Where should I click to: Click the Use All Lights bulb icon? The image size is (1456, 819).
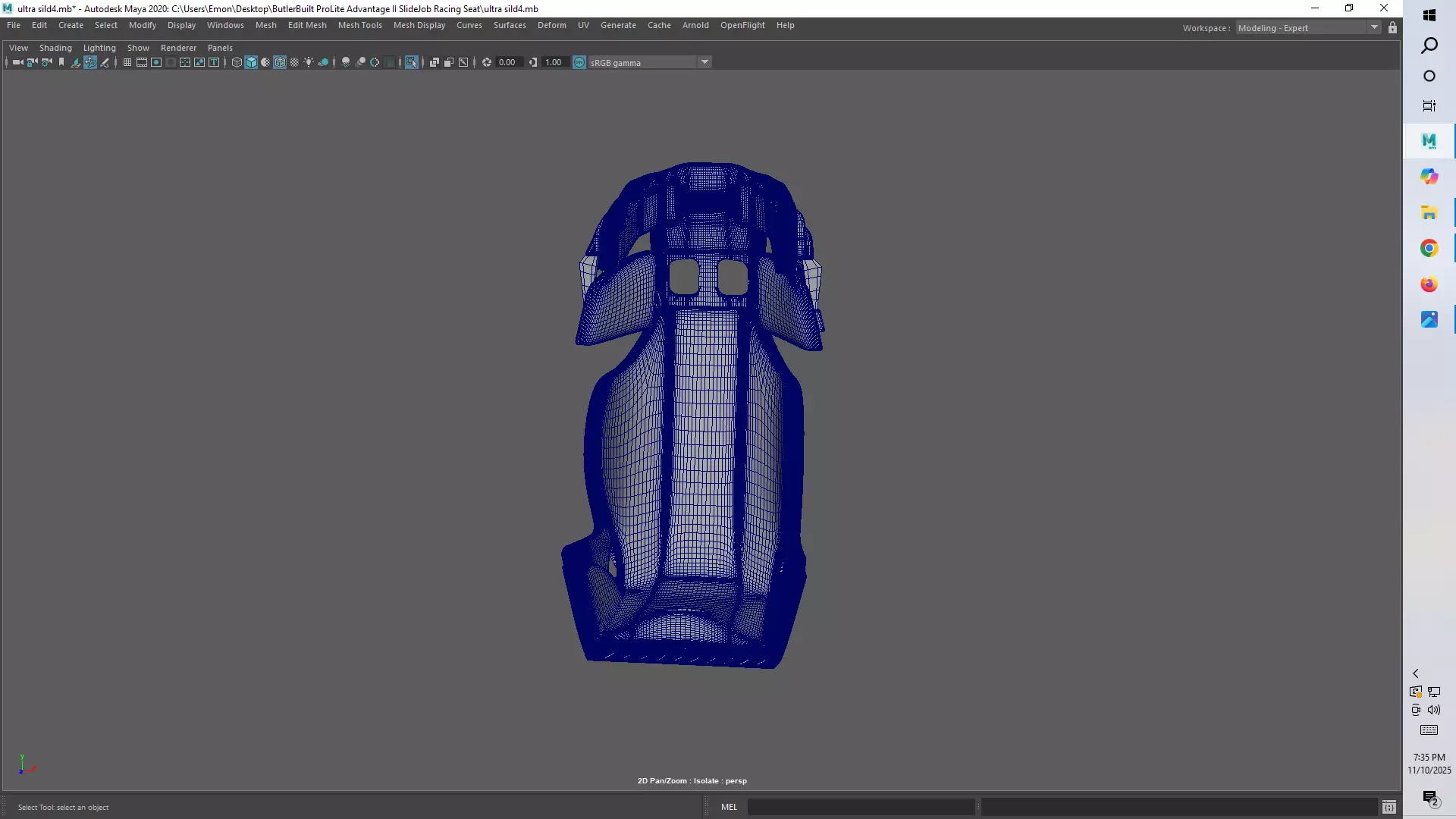309,62
